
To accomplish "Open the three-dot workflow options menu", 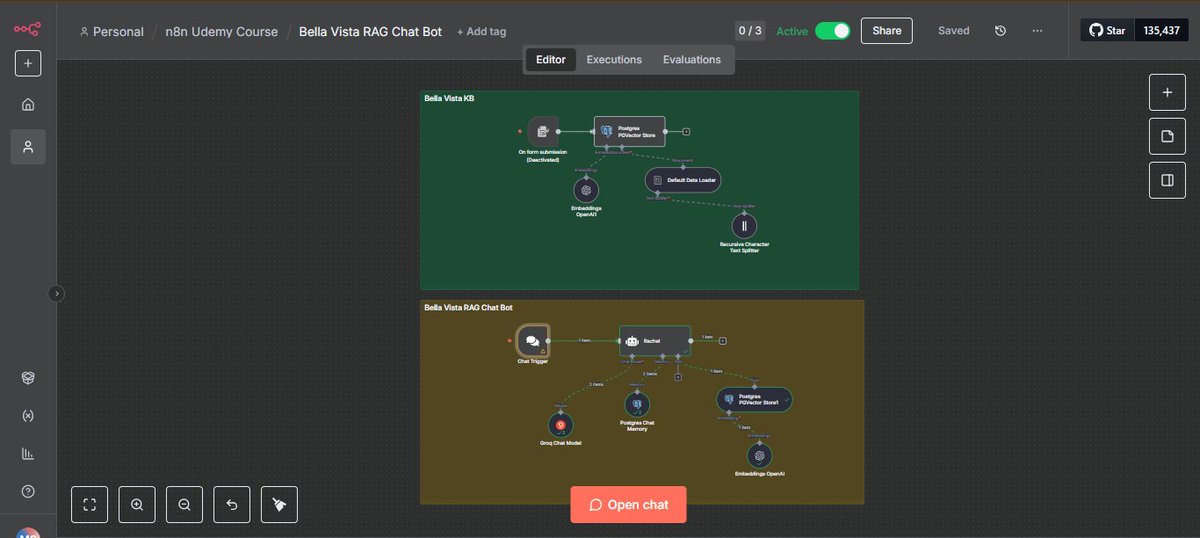I will point(1037,31).
